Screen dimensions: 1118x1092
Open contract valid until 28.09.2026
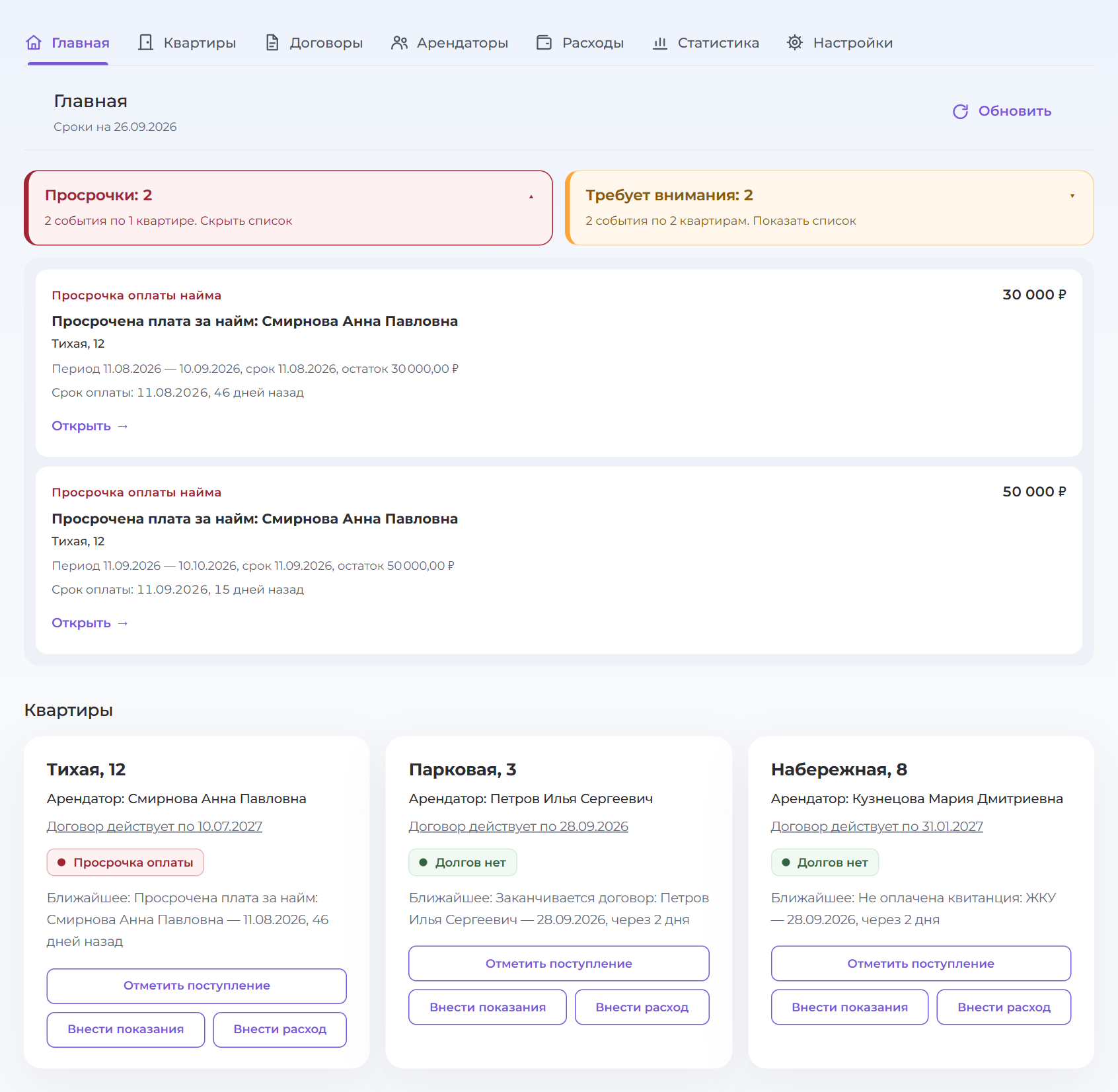(519, 827)
